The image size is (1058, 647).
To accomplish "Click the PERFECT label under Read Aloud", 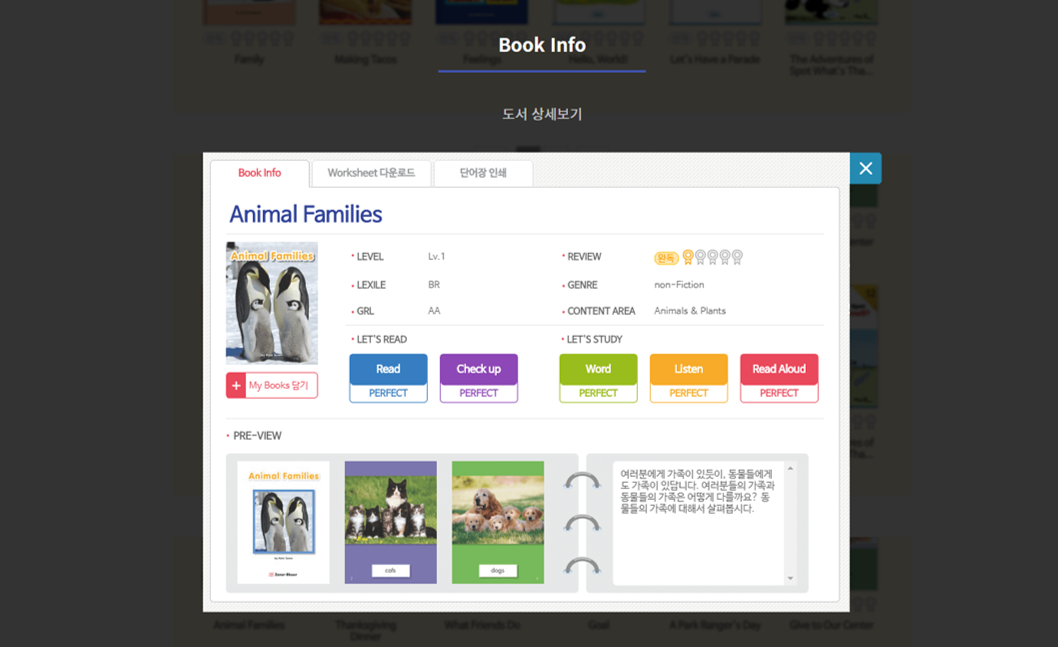I will 779,393.
